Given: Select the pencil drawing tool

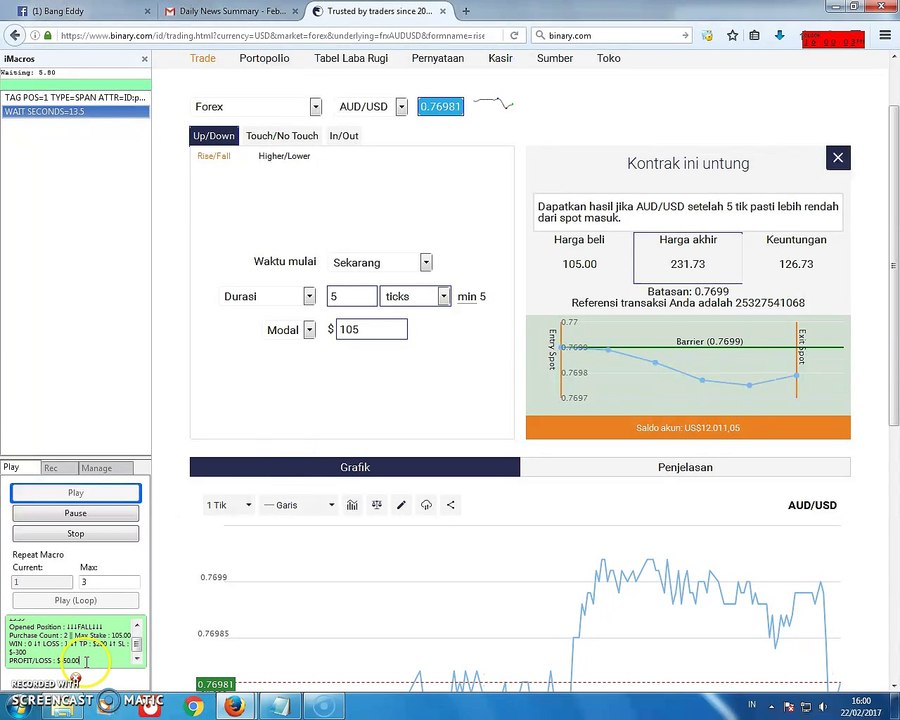Looking at the screenshot, I should 401,505.
